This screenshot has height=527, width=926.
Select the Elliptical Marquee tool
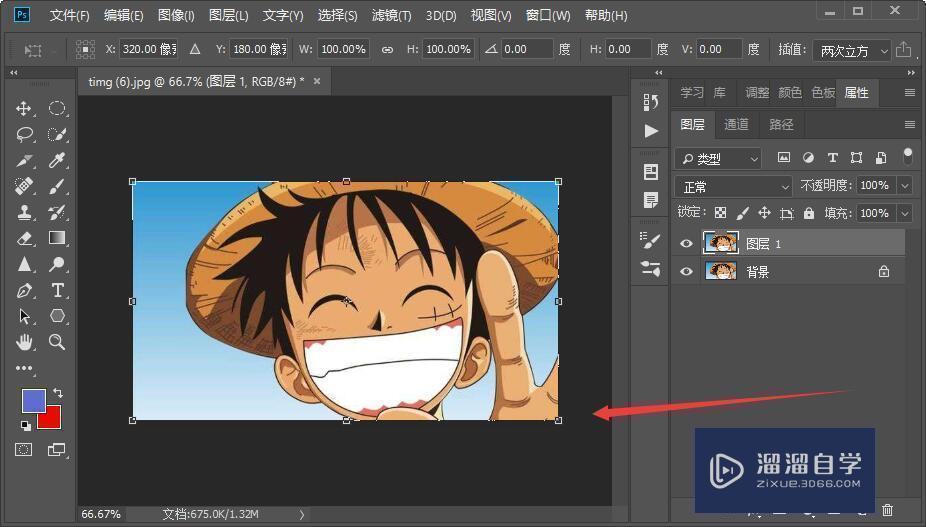click(57, 108)
